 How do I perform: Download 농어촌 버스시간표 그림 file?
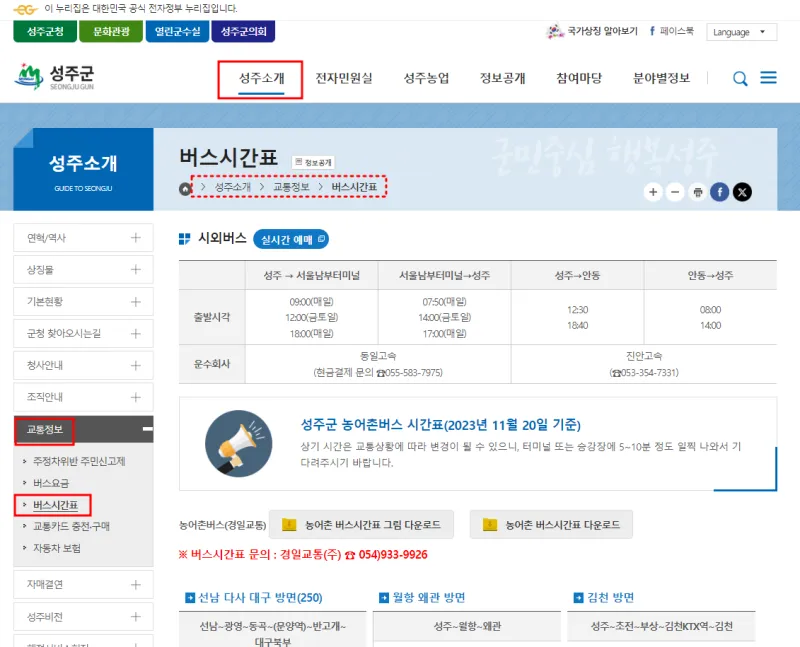[x=361, y=524]
